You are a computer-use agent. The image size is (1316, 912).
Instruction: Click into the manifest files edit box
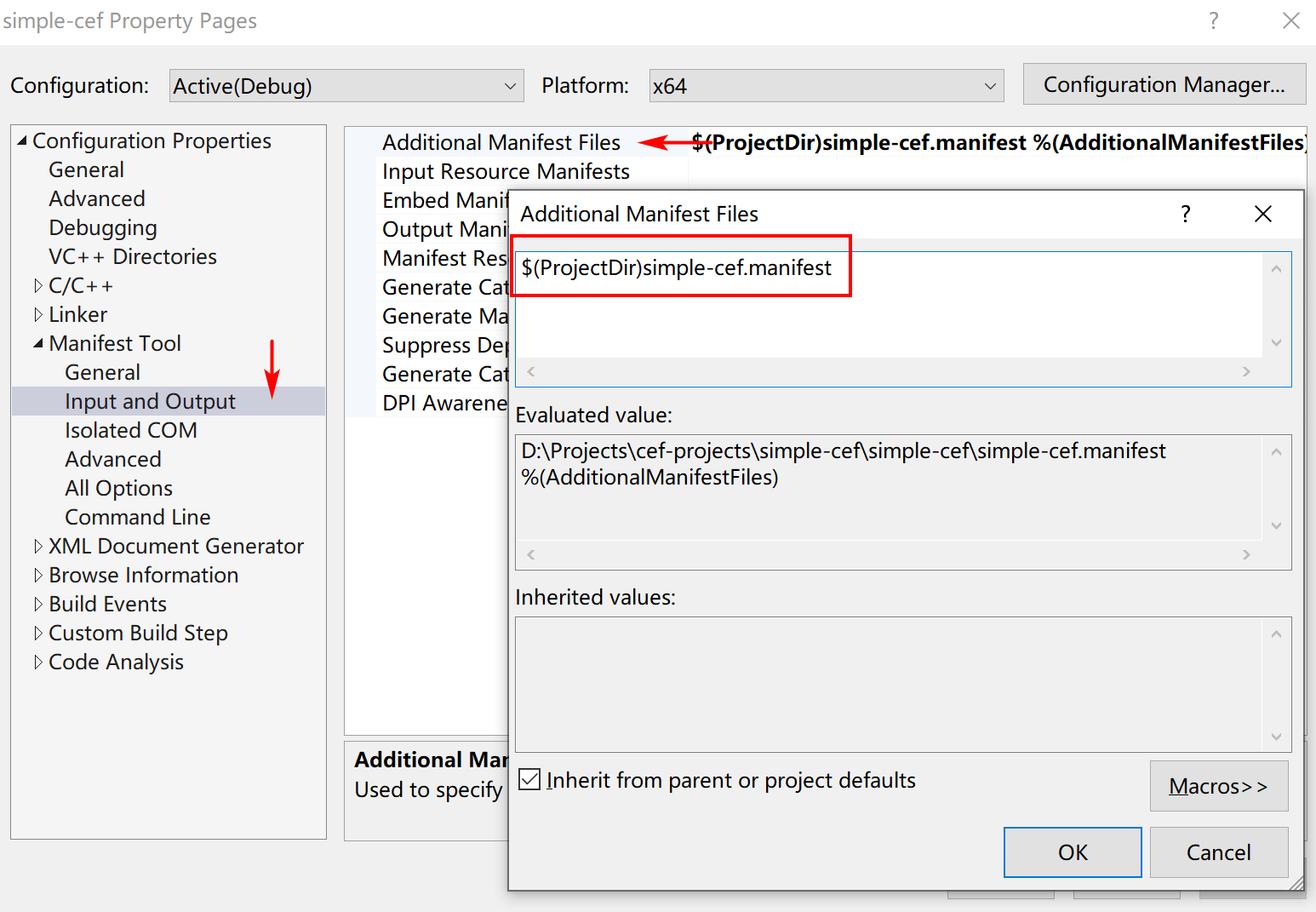[x=889, y=304]
